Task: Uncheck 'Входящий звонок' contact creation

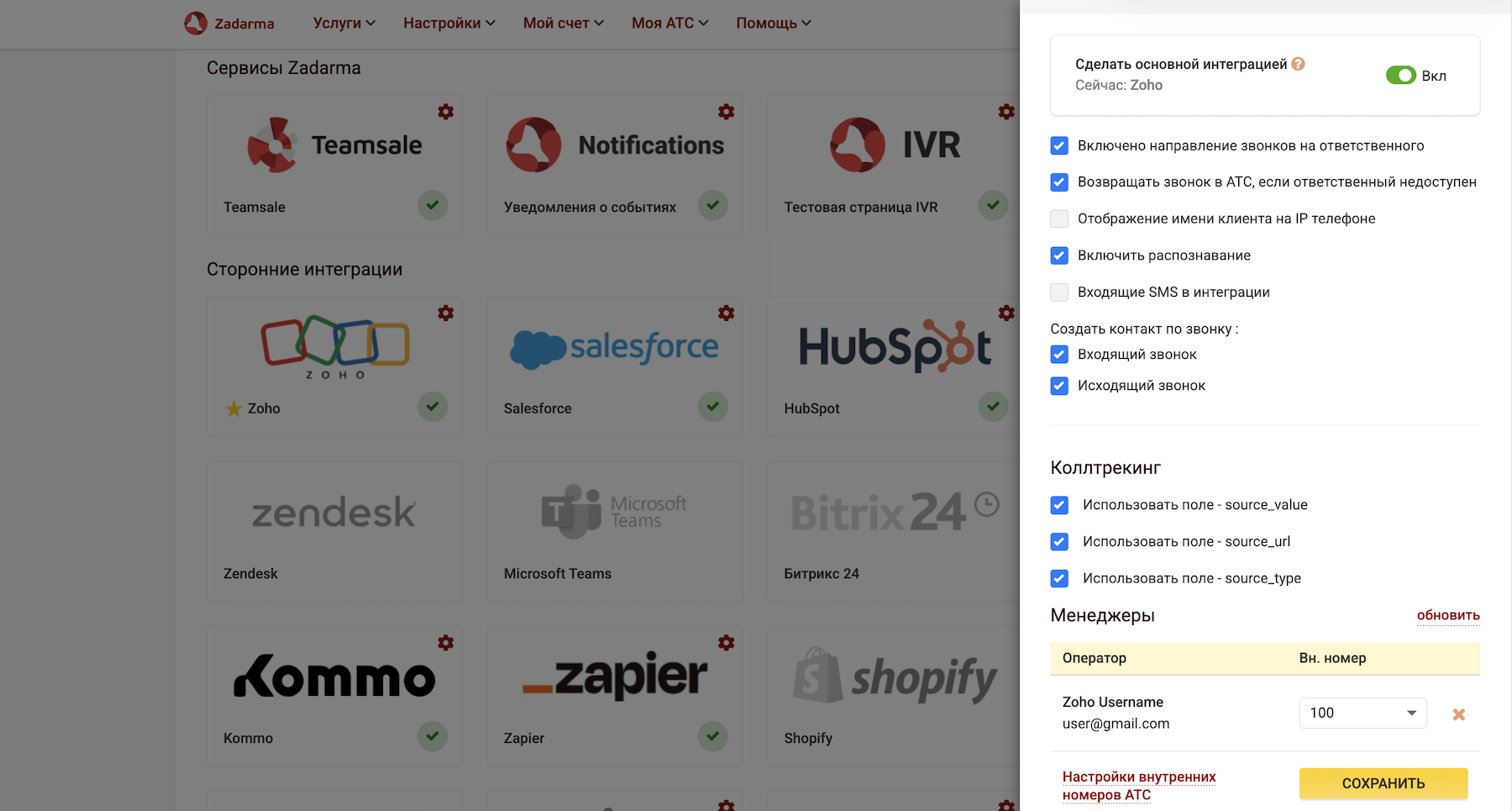Action: (1059, 355)
